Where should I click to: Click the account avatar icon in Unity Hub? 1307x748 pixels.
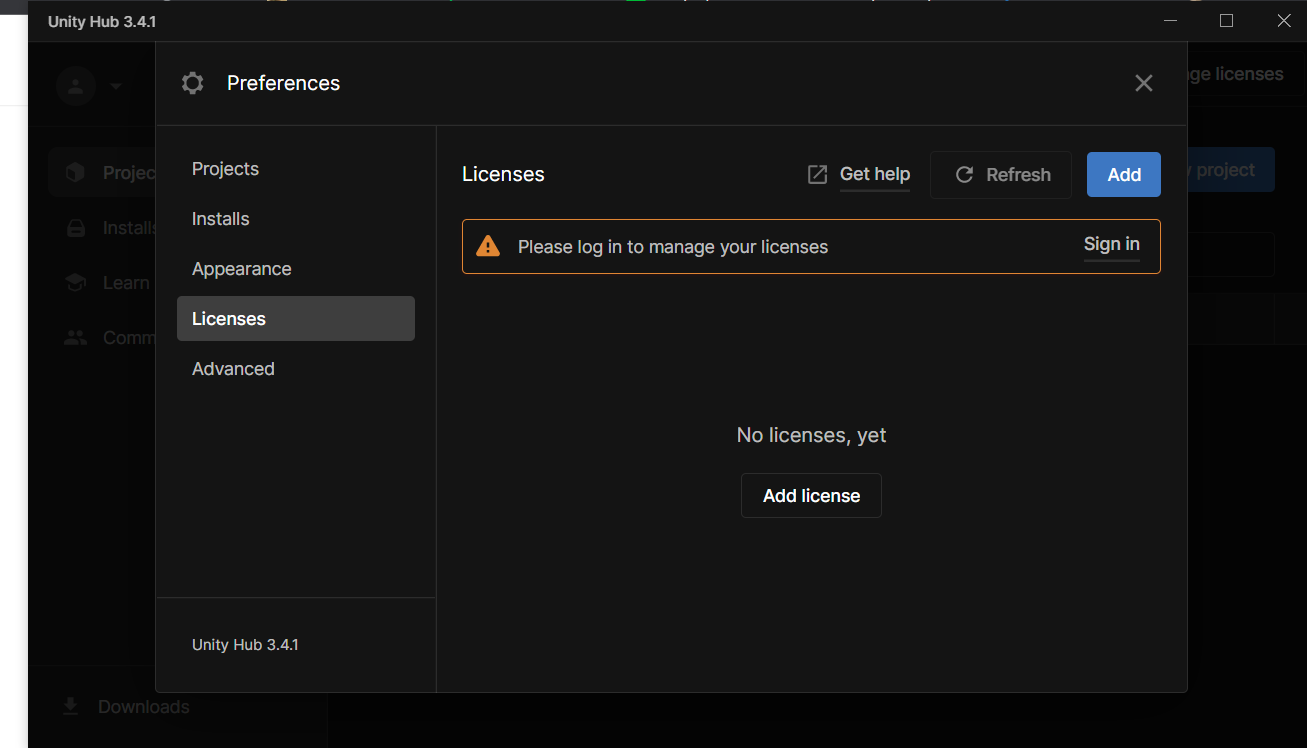(x=76, y=86)
